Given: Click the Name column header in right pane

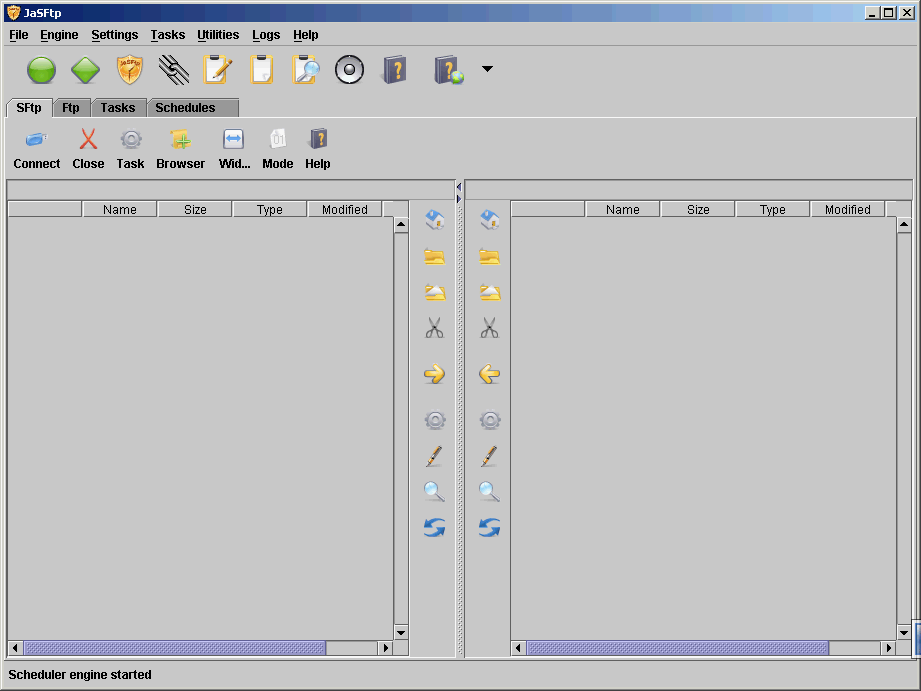Looking at the screenshot, I should pos(623,210).
